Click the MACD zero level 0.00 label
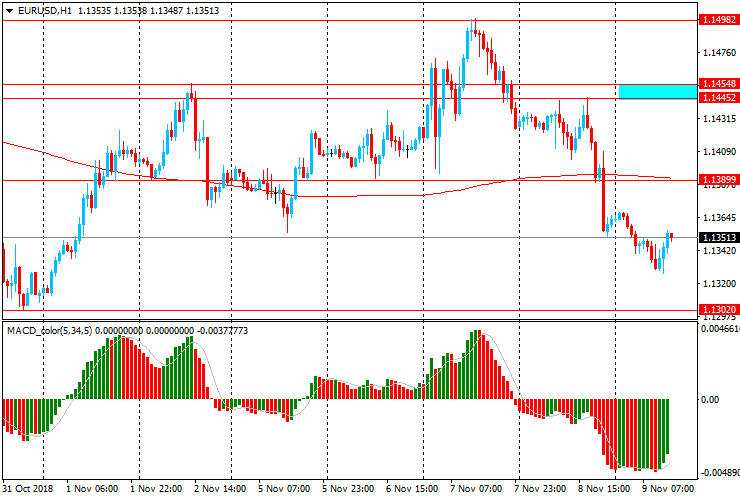 [710, 399]
